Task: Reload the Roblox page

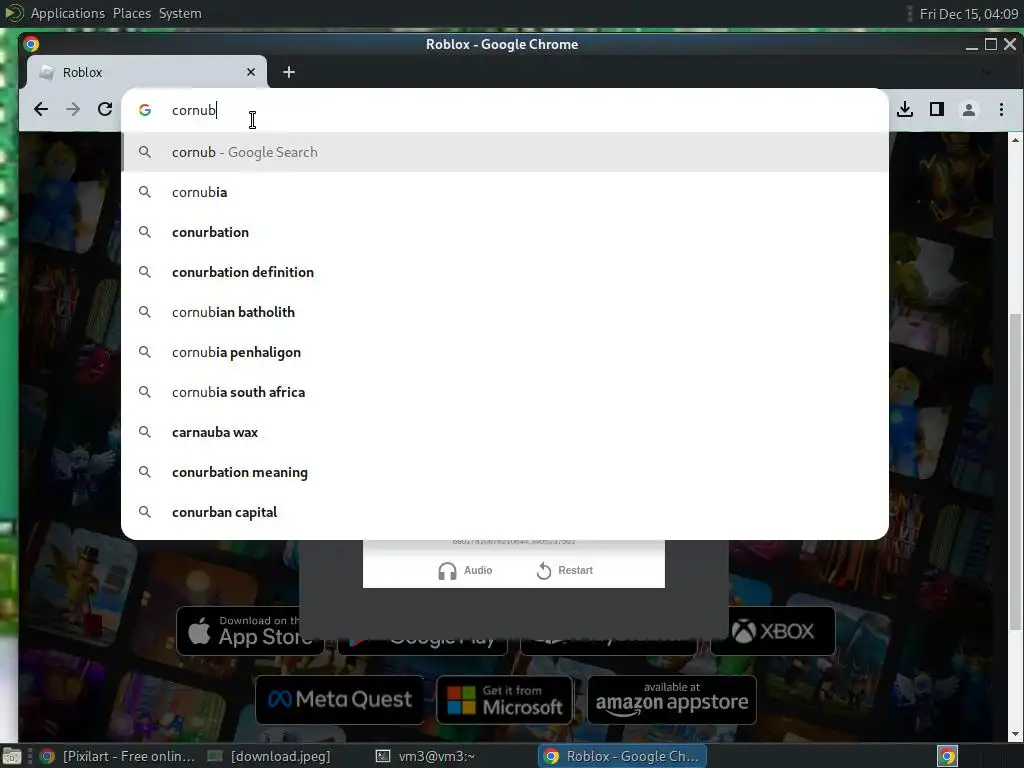Action: 105,109
